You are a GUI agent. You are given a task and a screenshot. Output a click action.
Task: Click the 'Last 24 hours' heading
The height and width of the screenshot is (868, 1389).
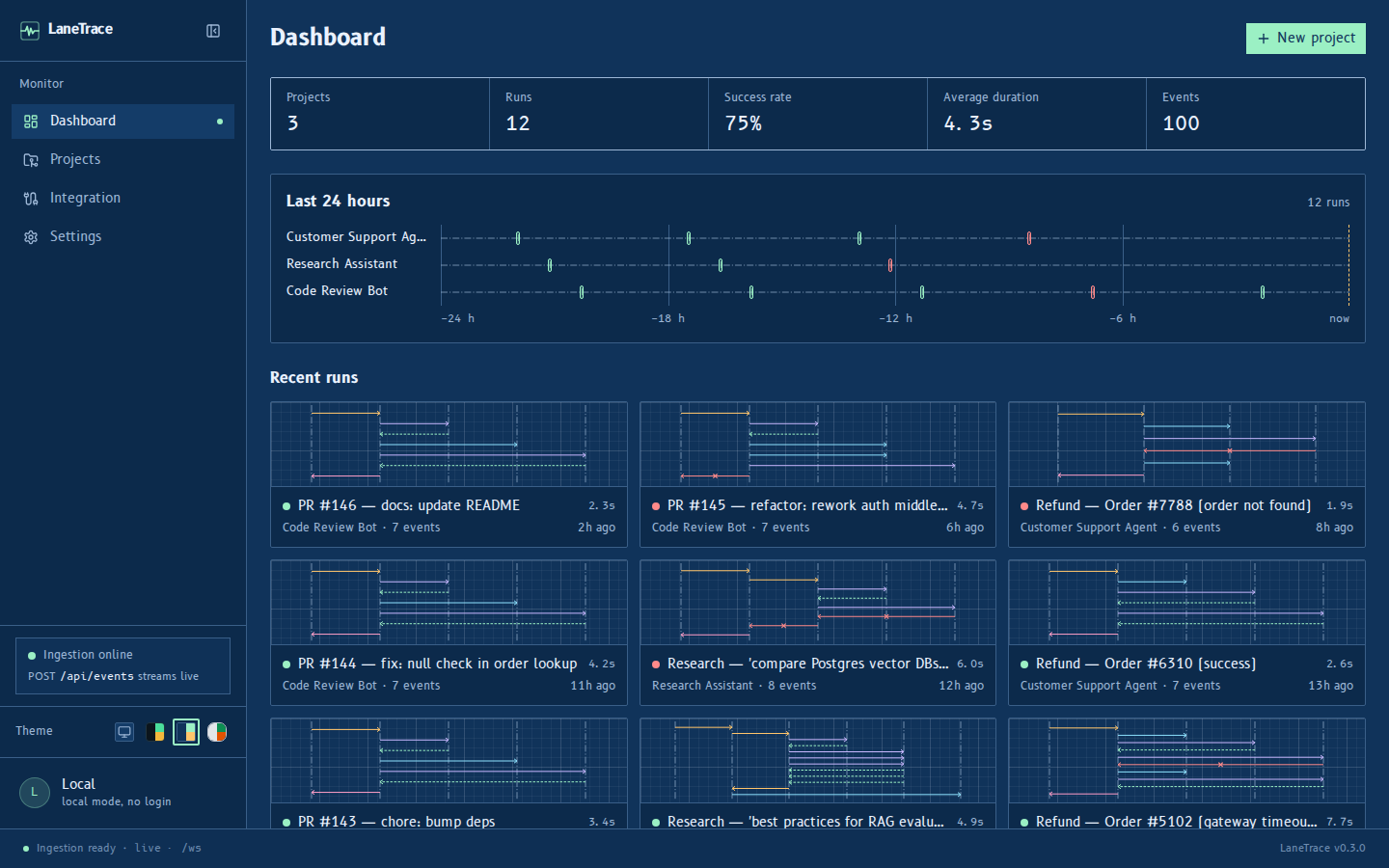(338, 202)
